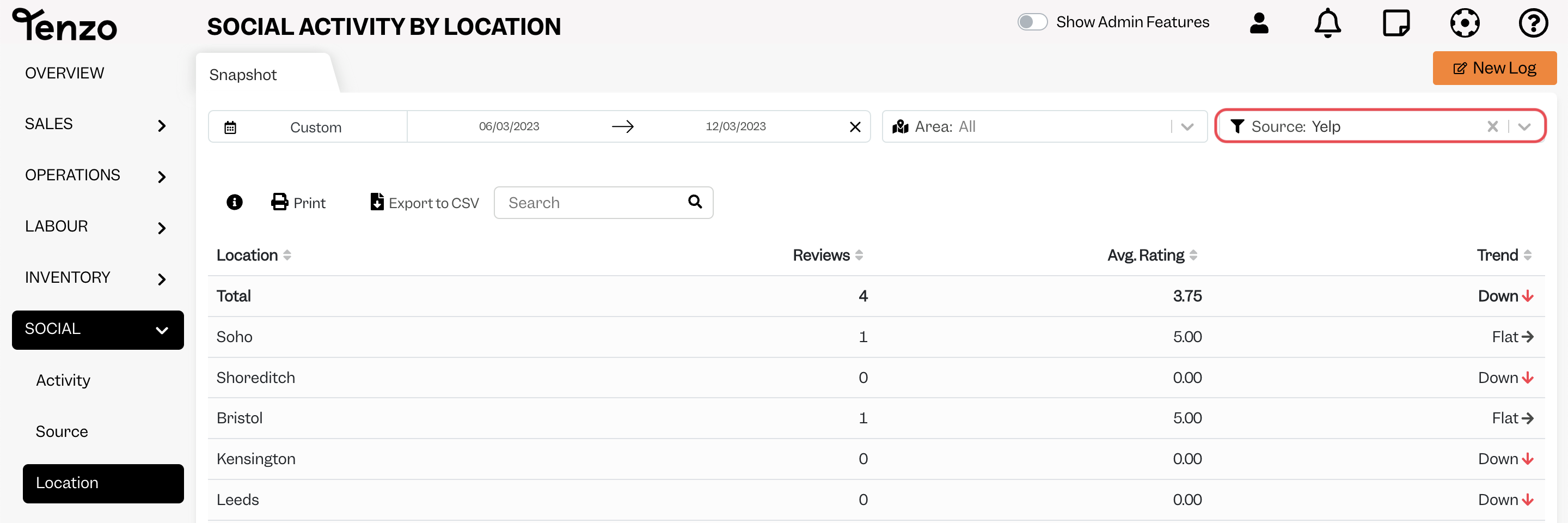1568x523 pixels.
Task: Click Bristol average rating 5.00
Action: coord(1187,418)
